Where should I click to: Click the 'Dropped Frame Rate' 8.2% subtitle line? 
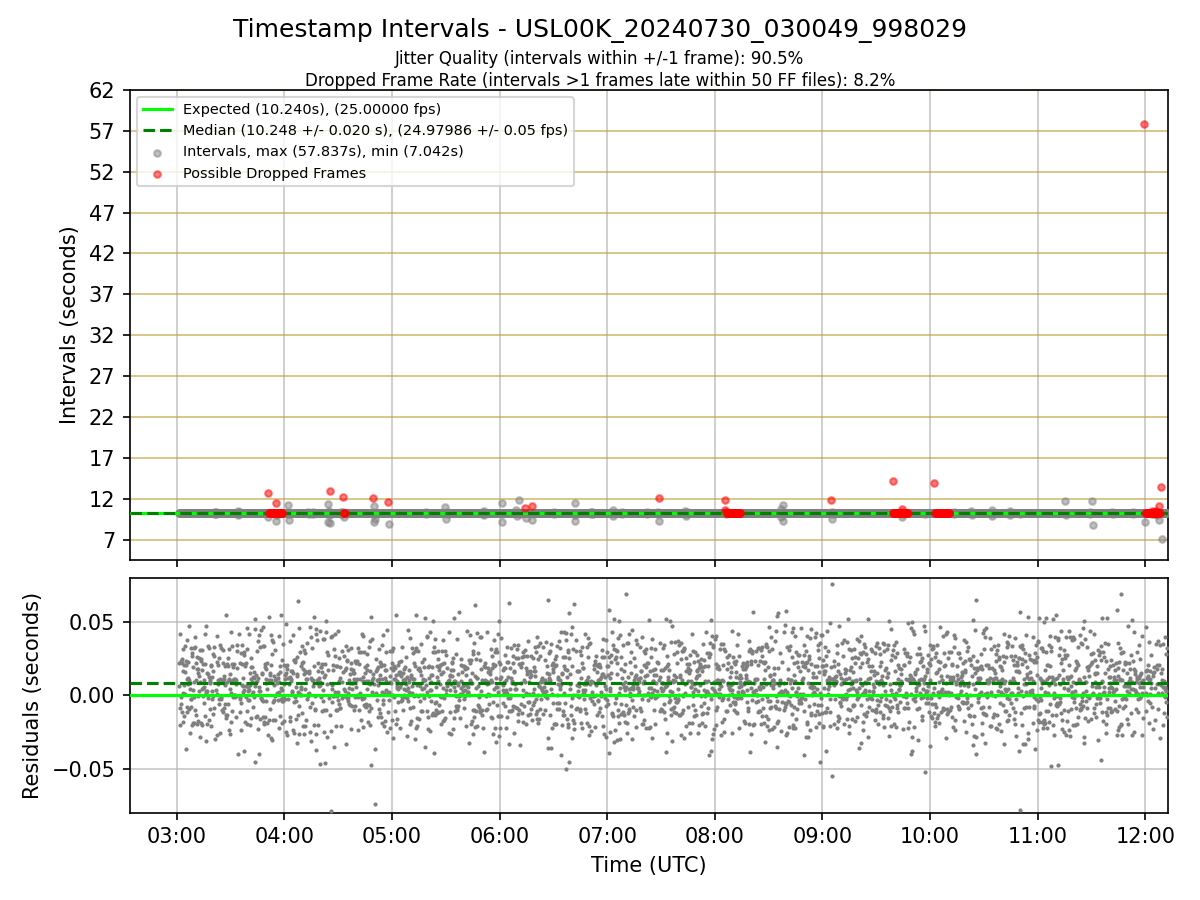click(x=600, y=79)
